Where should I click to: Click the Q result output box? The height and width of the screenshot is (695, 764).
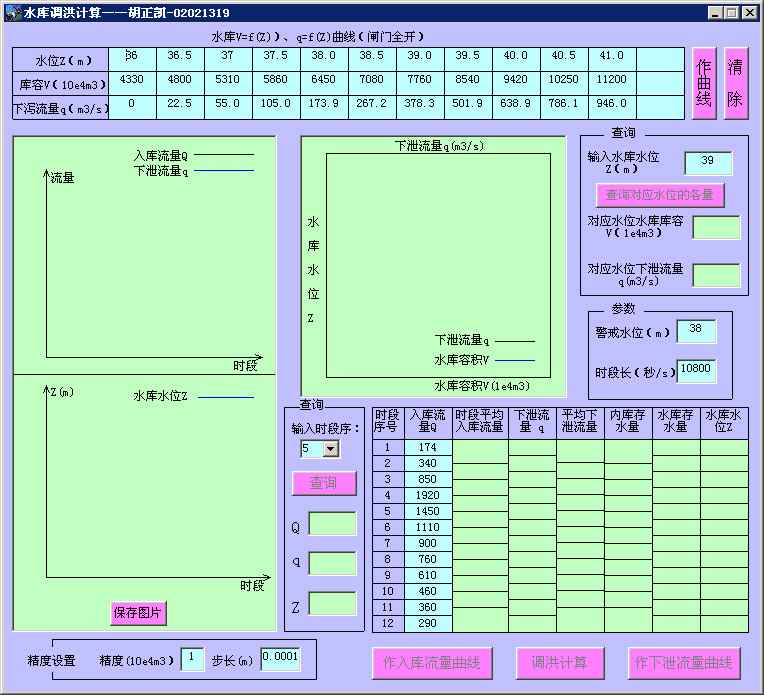tap(332, 524)
